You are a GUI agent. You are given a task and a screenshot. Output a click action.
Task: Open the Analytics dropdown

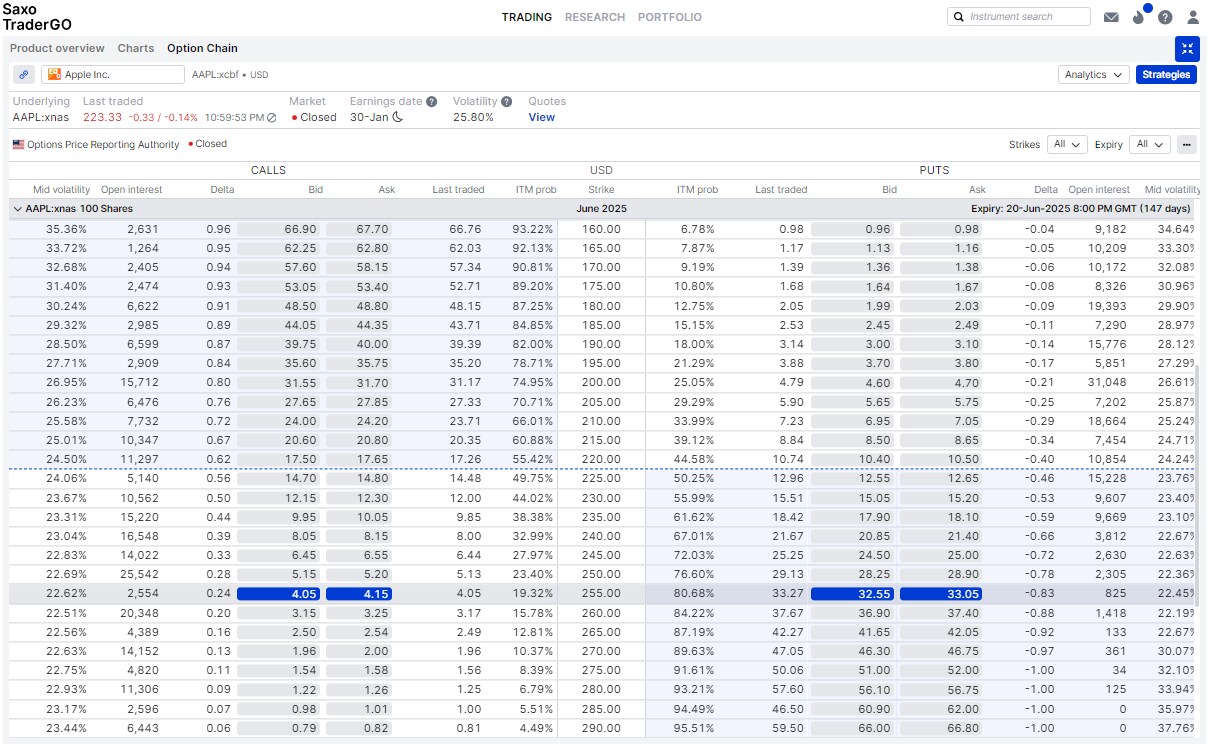[1093, 73]
